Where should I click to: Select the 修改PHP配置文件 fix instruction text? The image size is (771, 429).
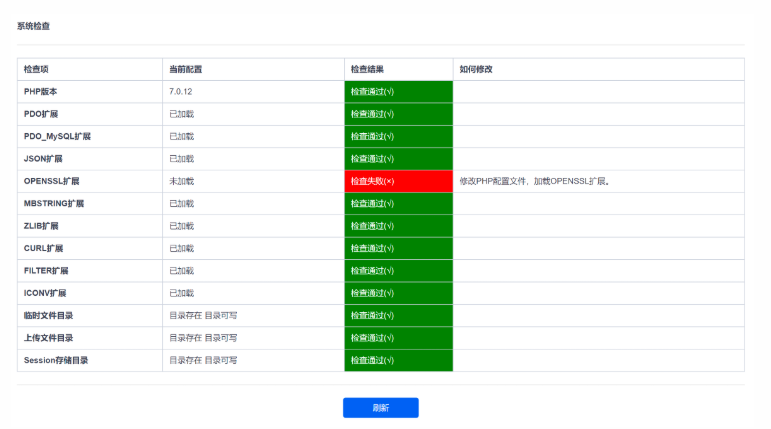534,181
